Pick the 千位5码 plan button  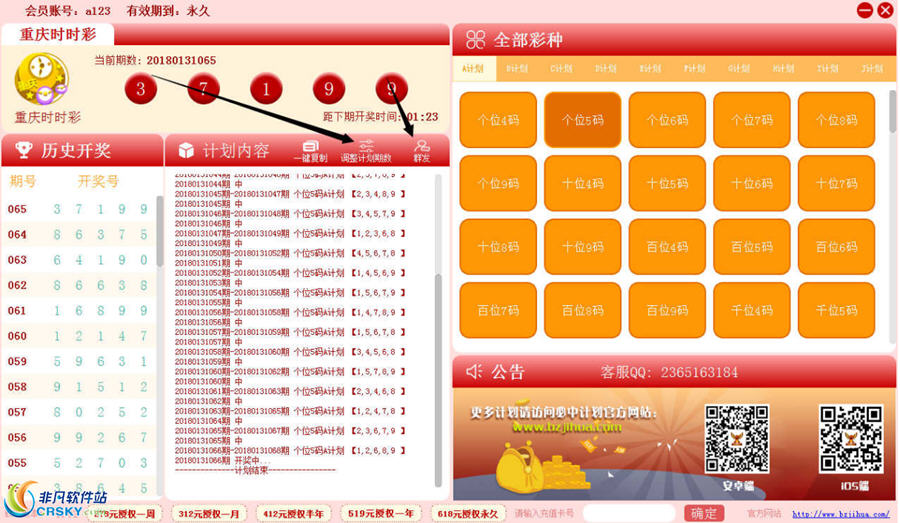pyautogui.click(x=836, y=310)
